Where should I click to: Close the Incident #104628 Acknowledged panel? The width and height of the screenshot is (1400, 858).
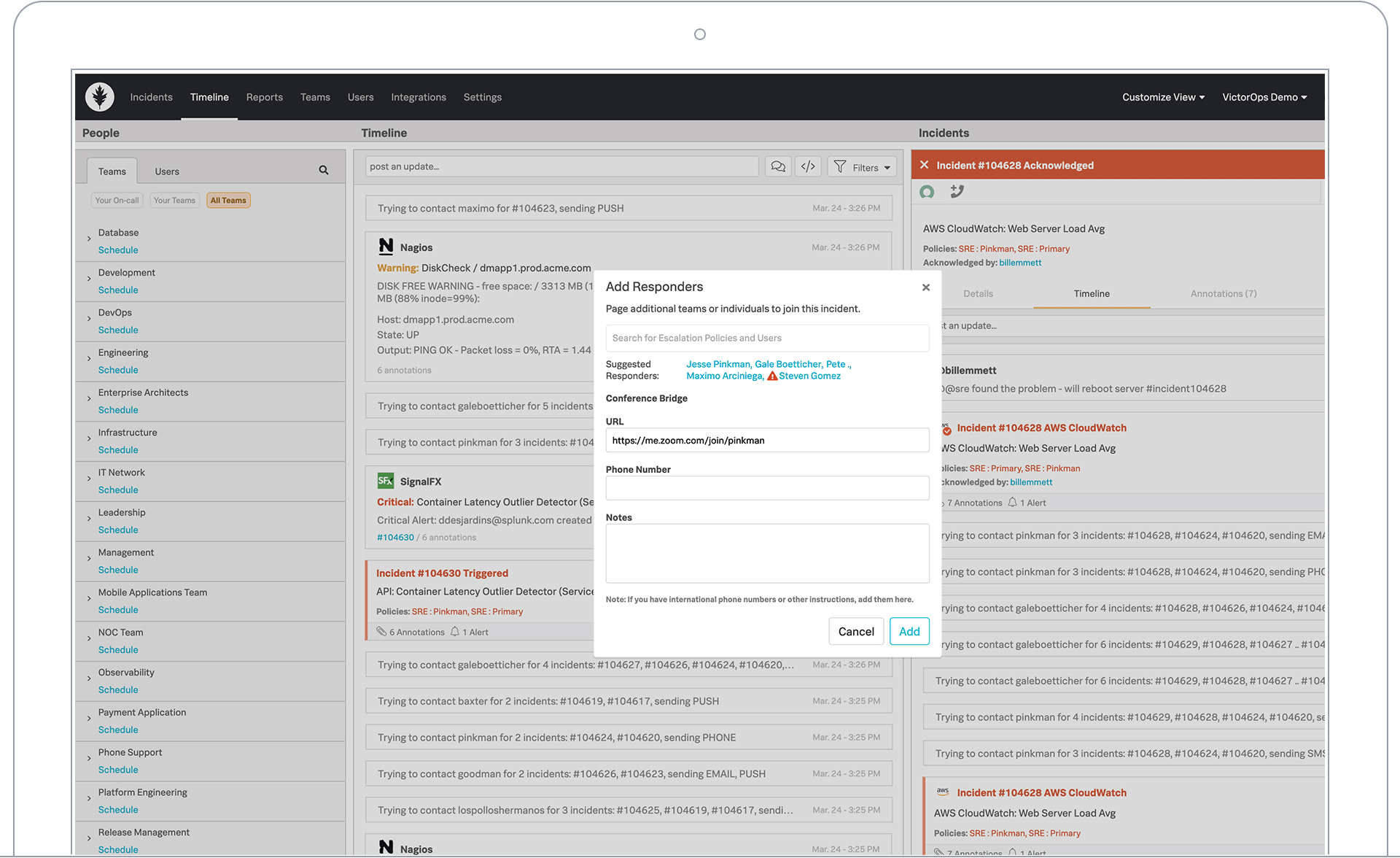pyautogui.click(x=924, y=165)
